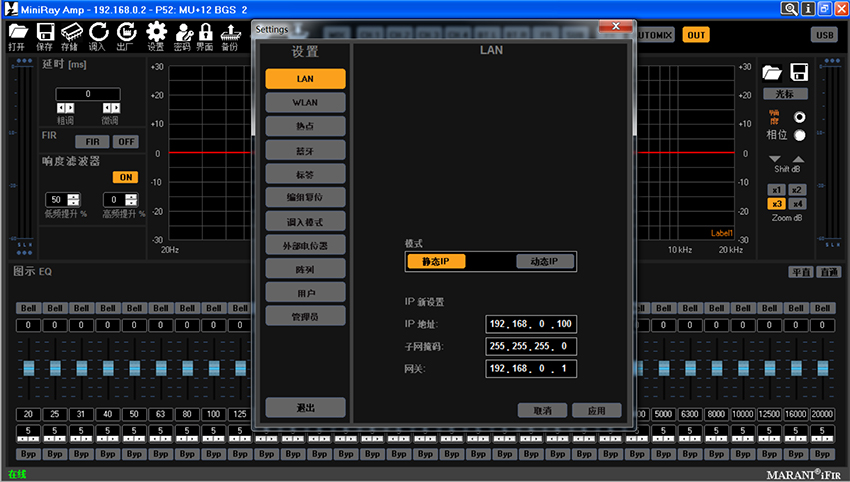The width and height of the screenshot is (850, 482).
Task: Switch to the WLAN settings tab
Action: coord(305,102)
